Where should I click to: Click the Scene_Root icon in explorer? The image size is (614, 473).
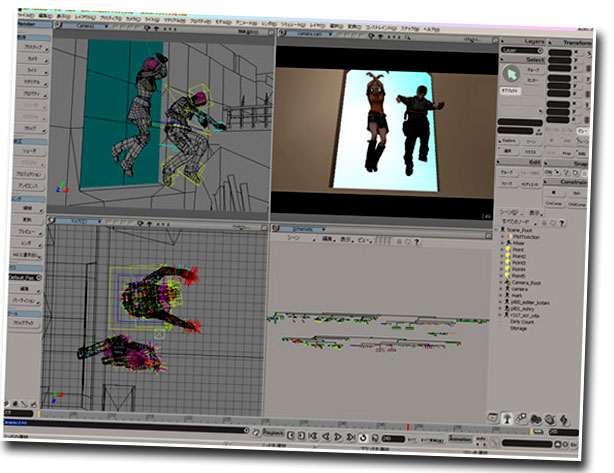coord(504,228)
